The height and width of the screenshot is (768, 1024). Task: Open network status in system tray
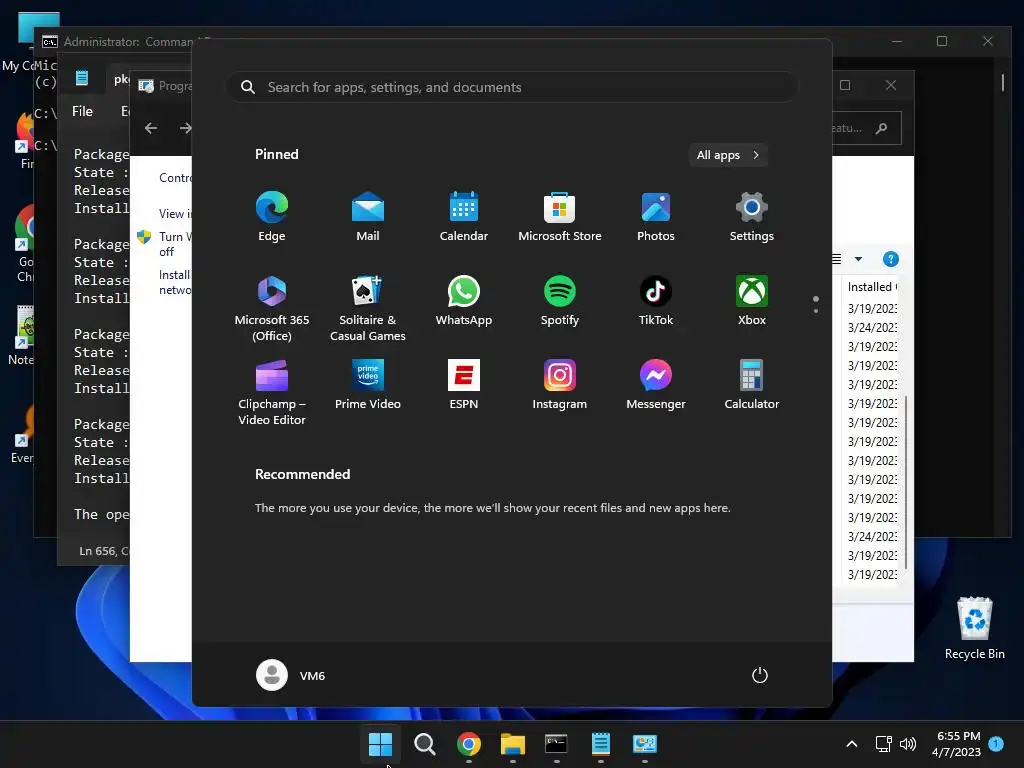(x=884, y=744)
